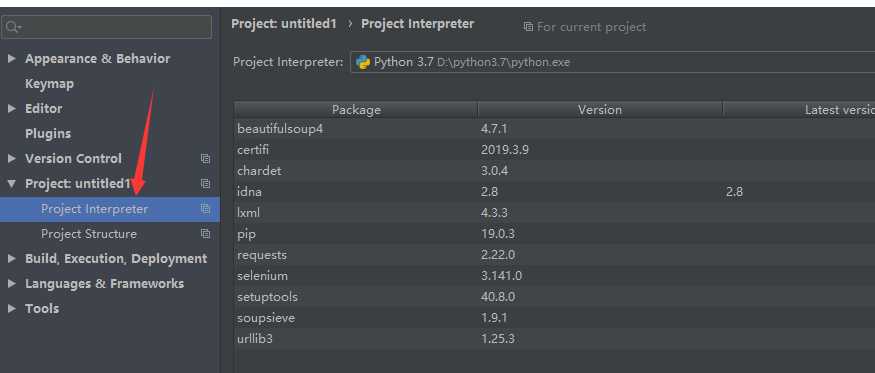Click the copy icon beside Project Structure
The width and height of the screenshot is (875, 373).
[205, 233]
